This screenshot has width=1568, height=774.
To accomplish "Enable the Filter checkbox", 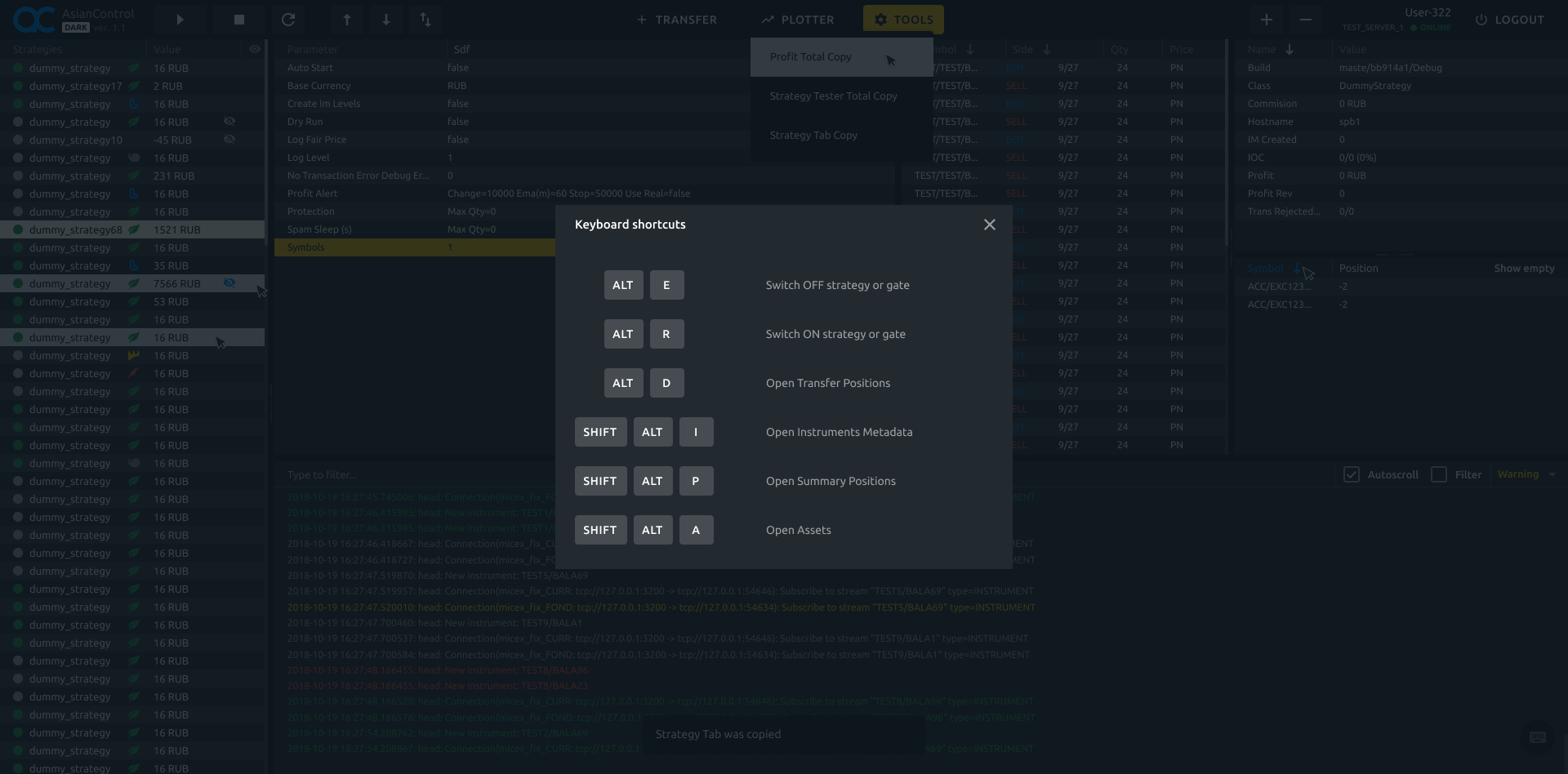I will 1439,474.
